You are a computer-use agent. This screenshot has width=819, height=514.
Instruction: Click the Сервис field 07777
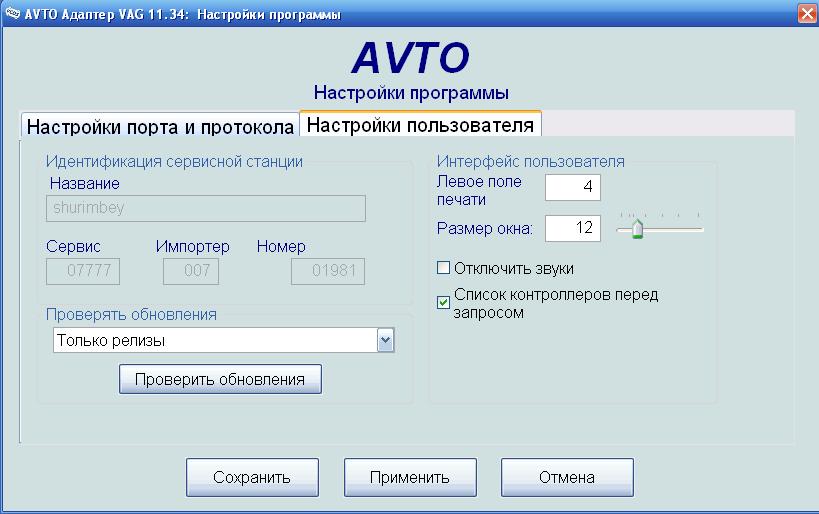click(x=83, y=271)
